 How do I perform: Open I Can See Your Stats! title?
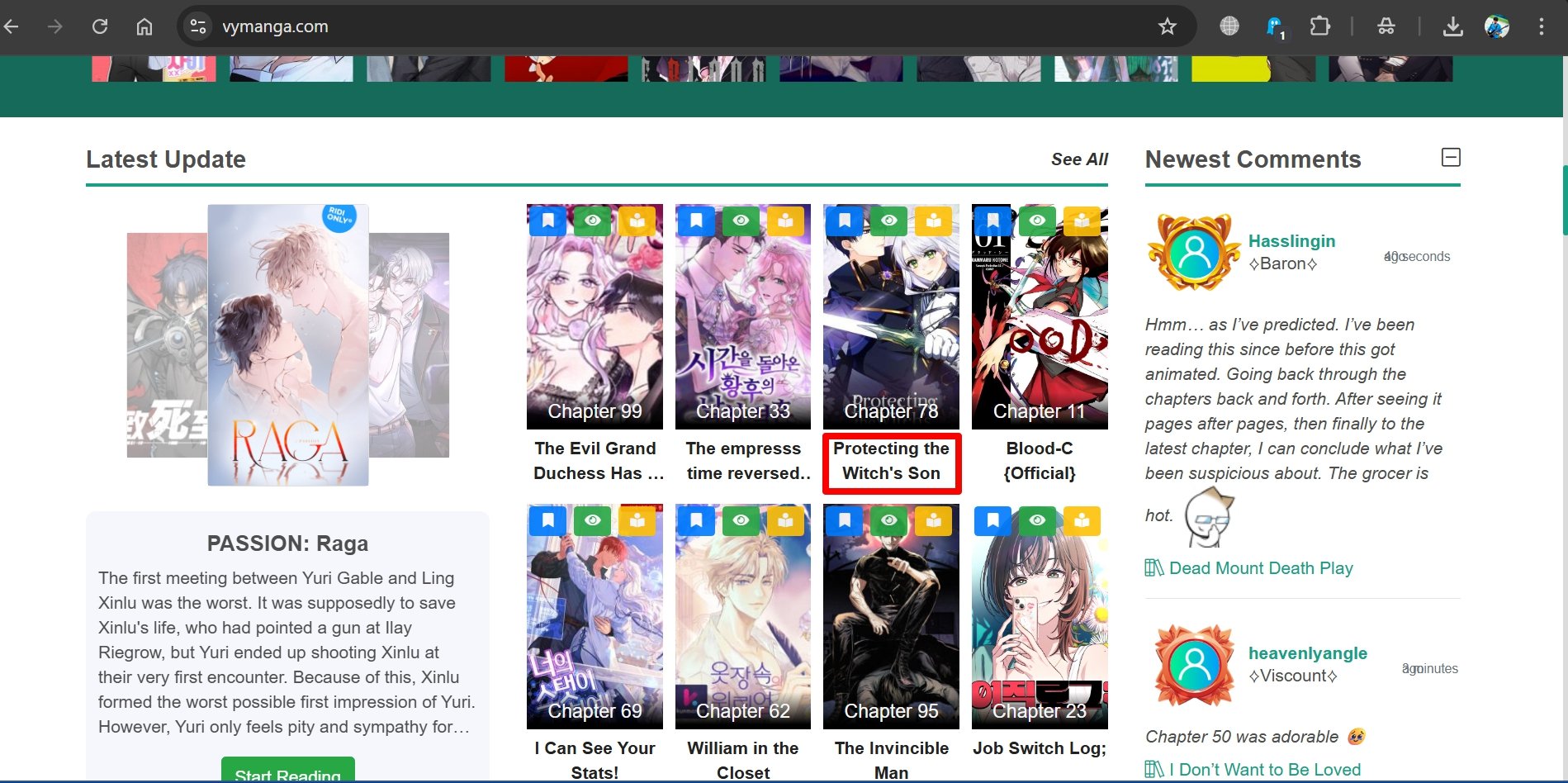click(595, 760)
